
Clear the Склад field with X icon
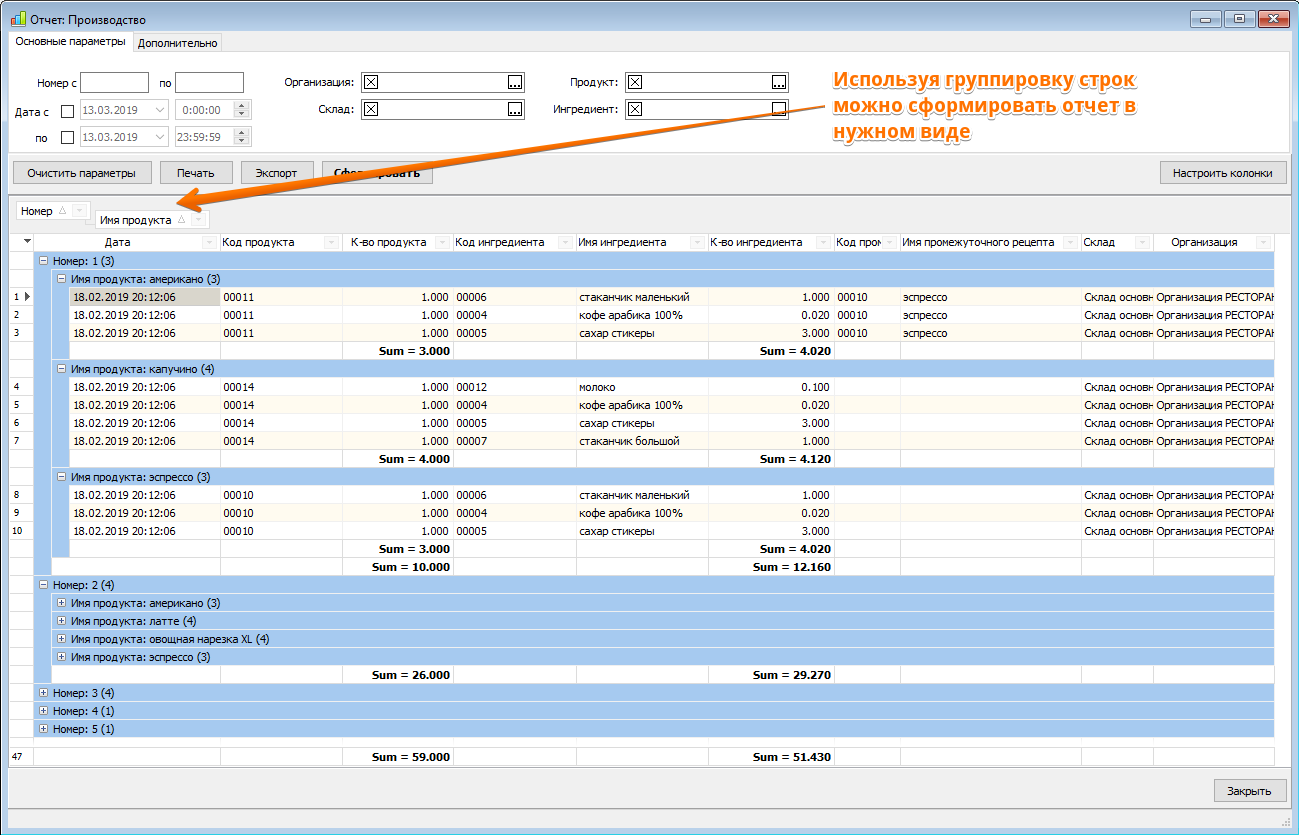pyautogui.click(x=370, y=109)
